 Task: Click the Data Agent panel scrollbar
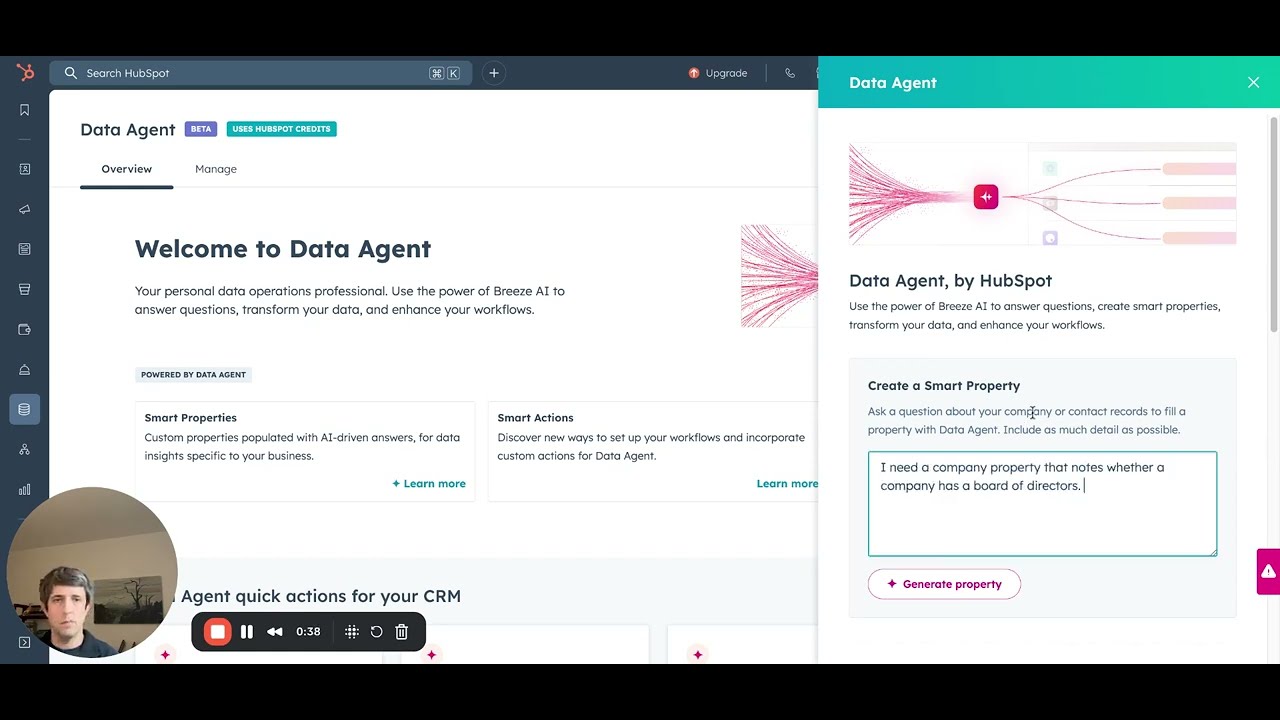click(1274, 225)
